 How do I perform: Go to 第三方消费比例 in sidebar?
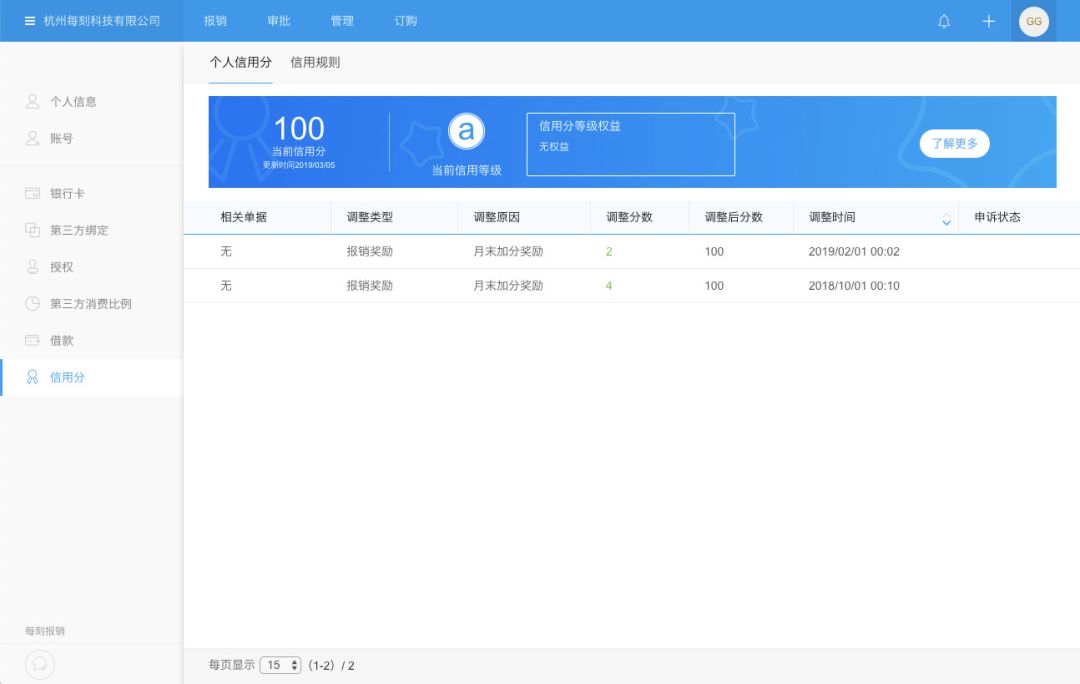[x=91, y=303]
